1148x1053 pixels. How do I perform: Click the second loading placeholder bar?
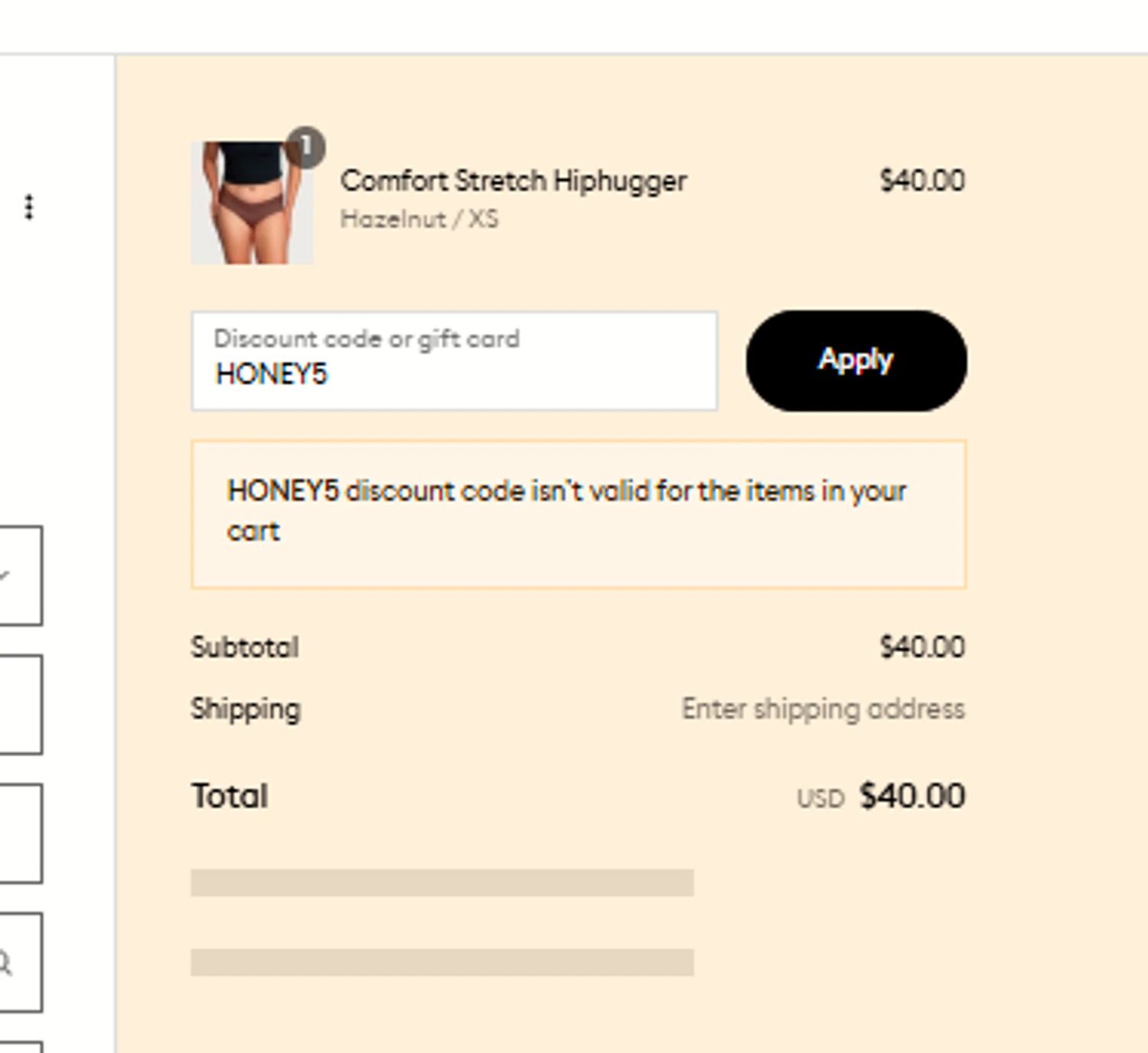[x=442, y=962]
